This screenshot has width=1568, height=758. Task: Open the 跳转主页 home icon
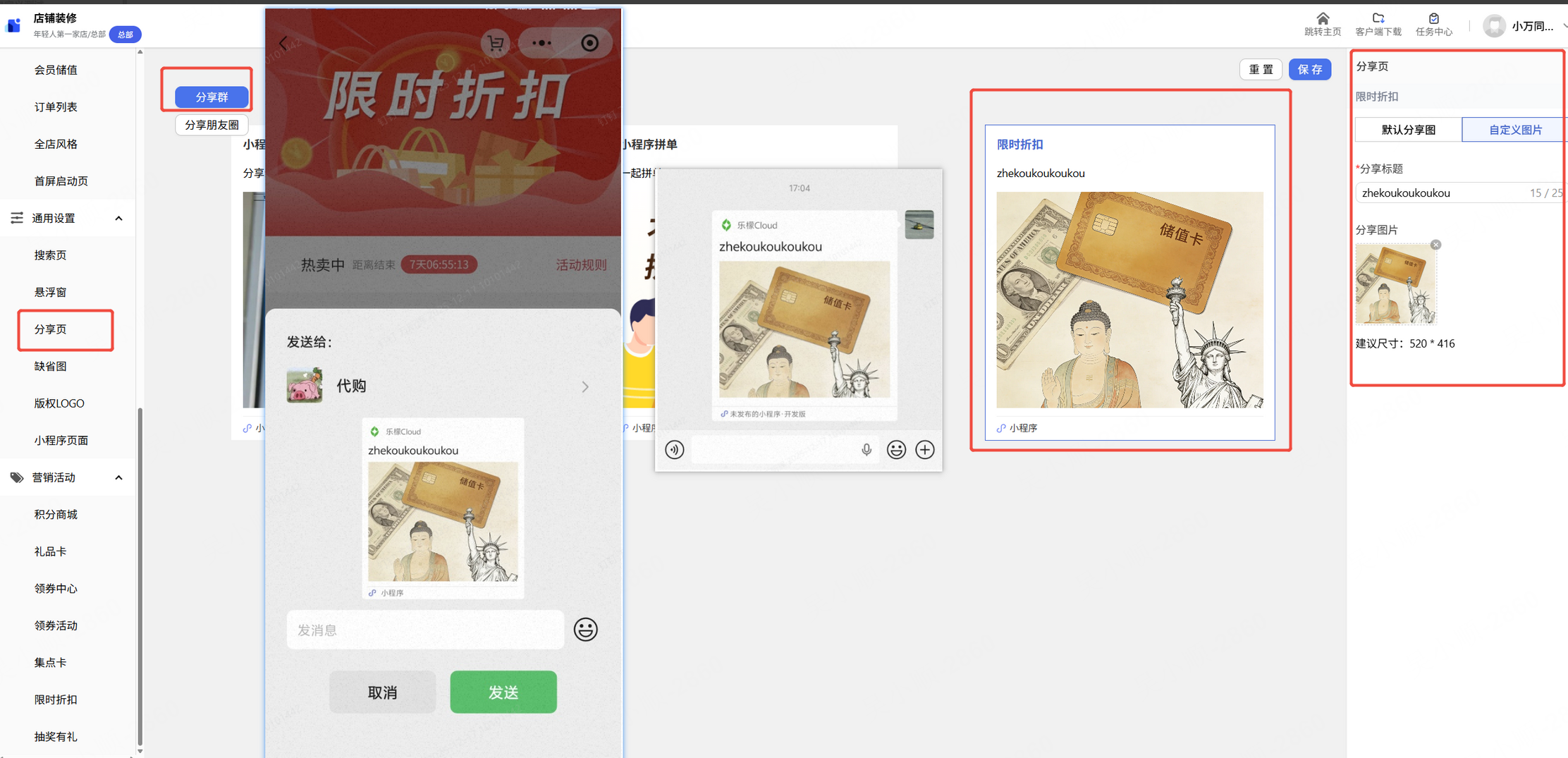click(1322, 18)
